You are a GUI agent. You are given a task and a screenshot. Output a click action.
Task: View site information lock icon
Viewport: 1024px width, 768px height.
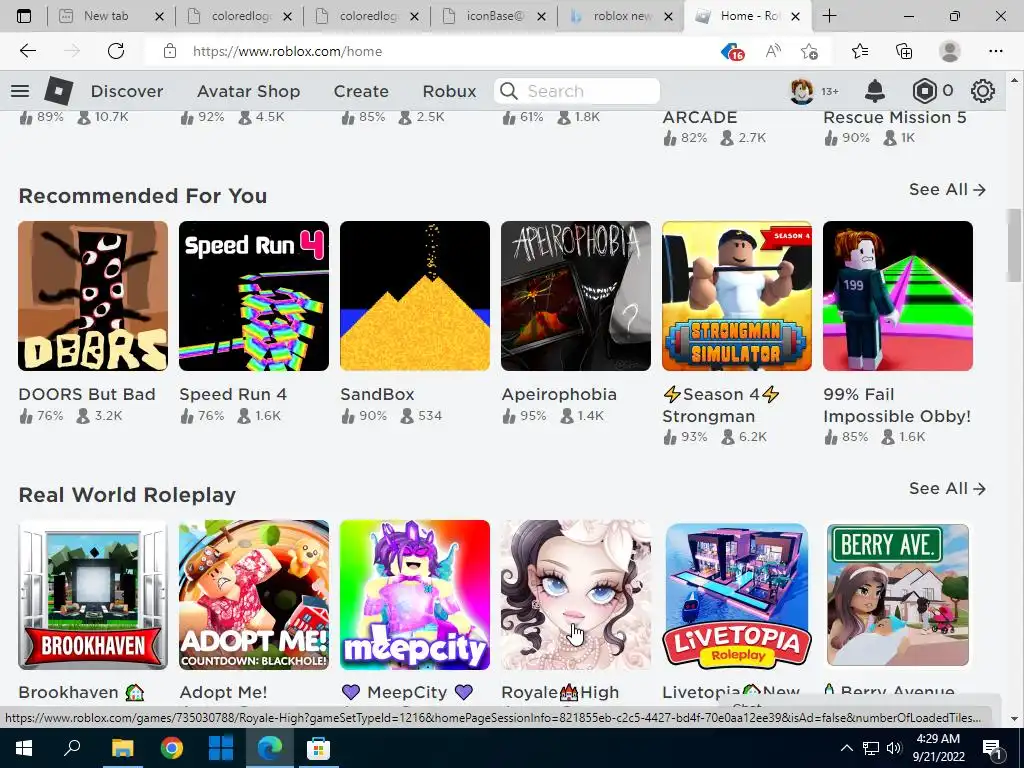tap(170, 51)
